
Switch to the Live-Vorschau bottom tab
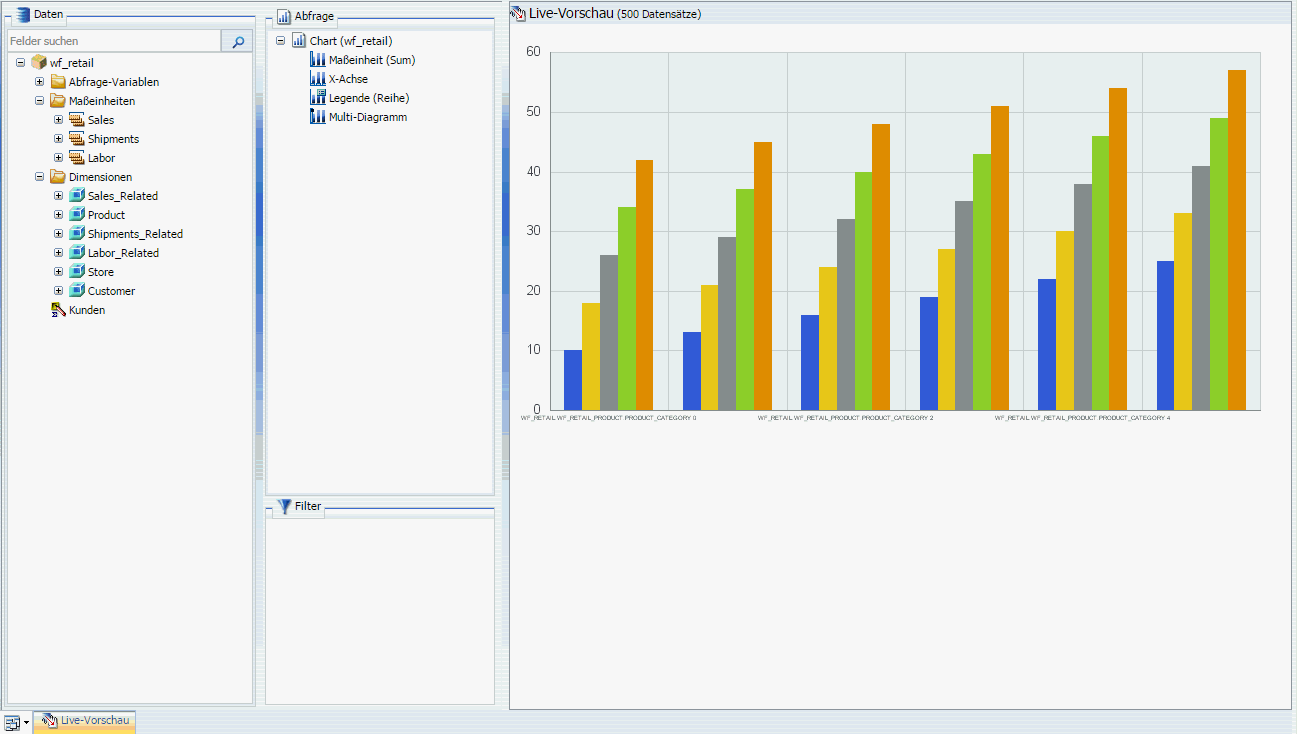(x=84, y=721)
